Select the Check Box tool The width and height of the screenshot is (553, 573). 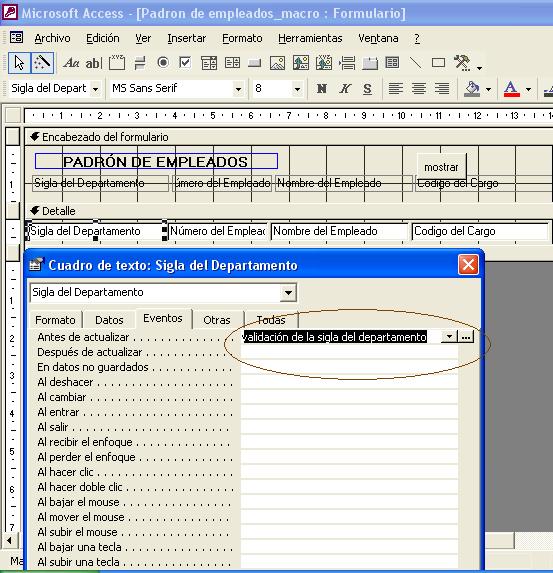(x=185, y=62)
